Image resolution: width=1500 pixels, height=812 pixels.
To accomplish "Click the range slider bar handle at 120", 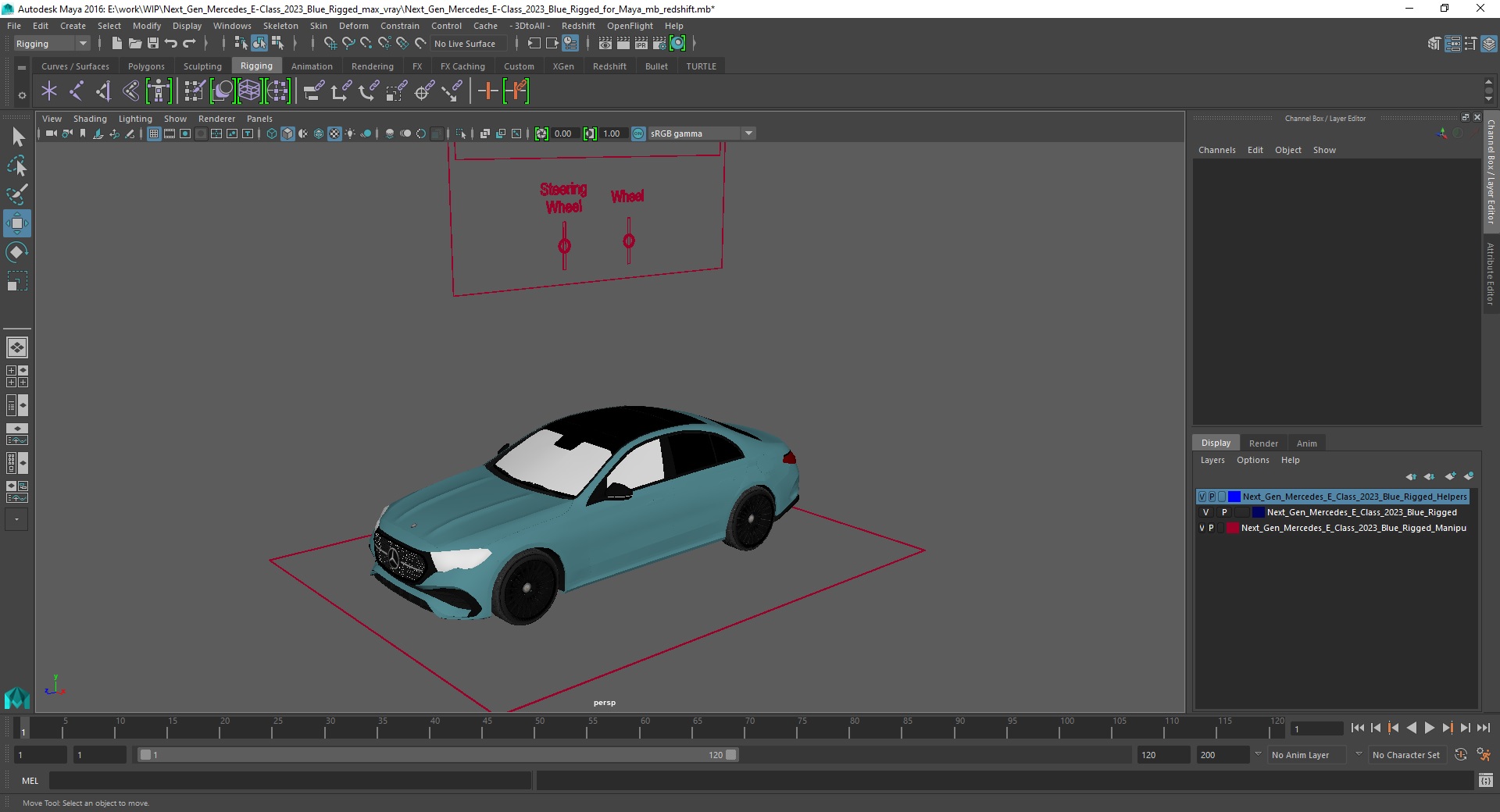I will (730, 755).
